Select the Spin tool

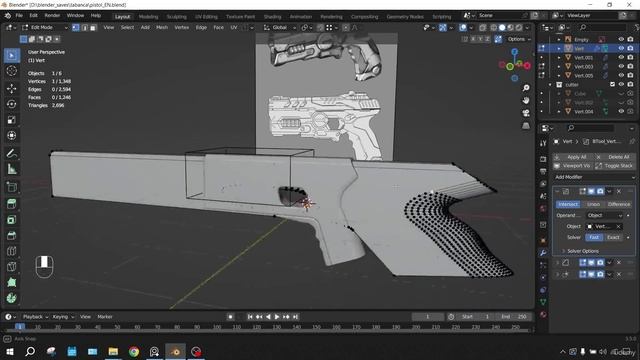[12, 298]
